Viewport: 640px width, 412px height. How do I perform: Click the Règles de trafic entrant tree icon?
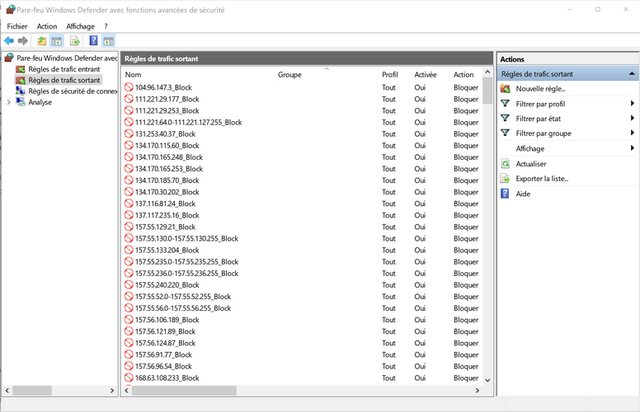[x=20, y=69]
